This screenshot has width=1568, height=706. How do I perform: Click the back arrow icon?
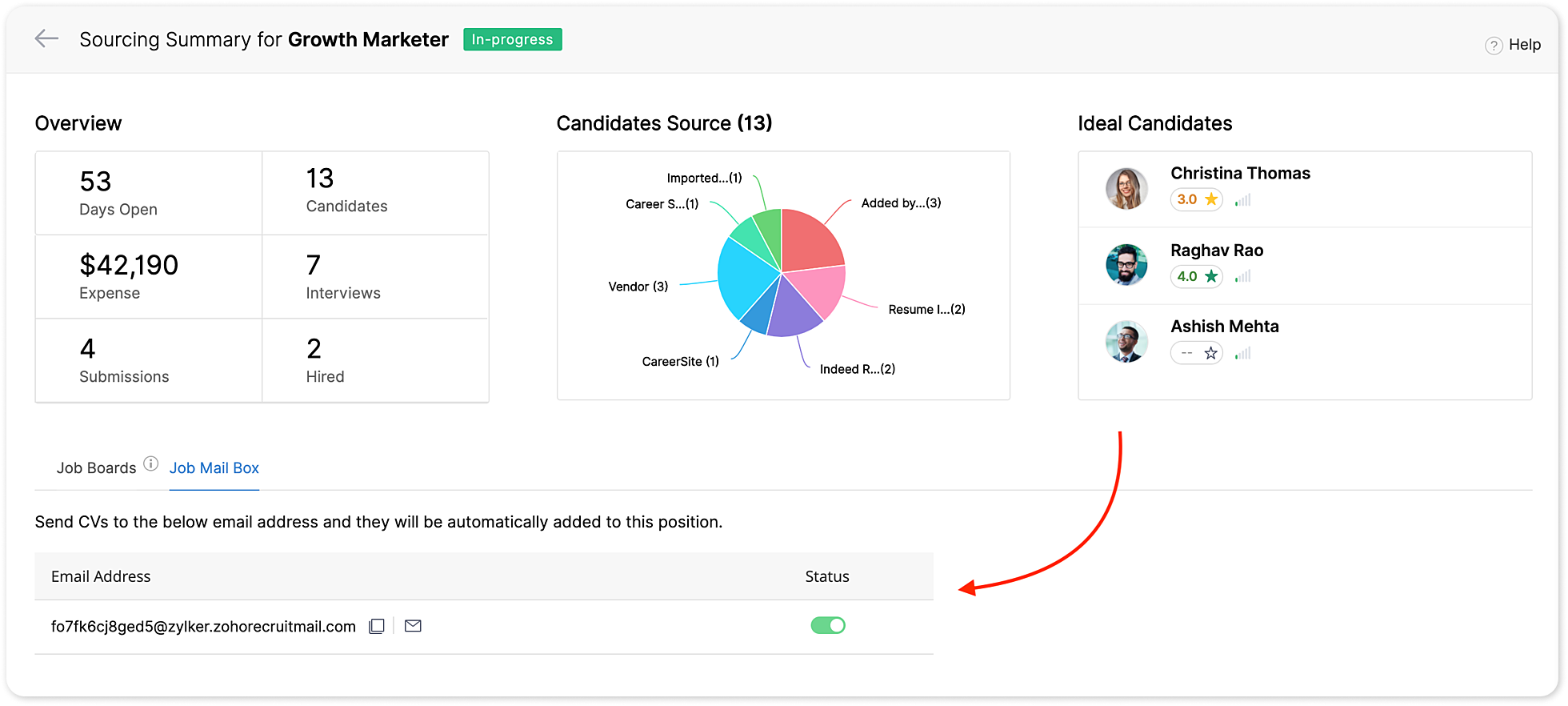pos(46,38)
